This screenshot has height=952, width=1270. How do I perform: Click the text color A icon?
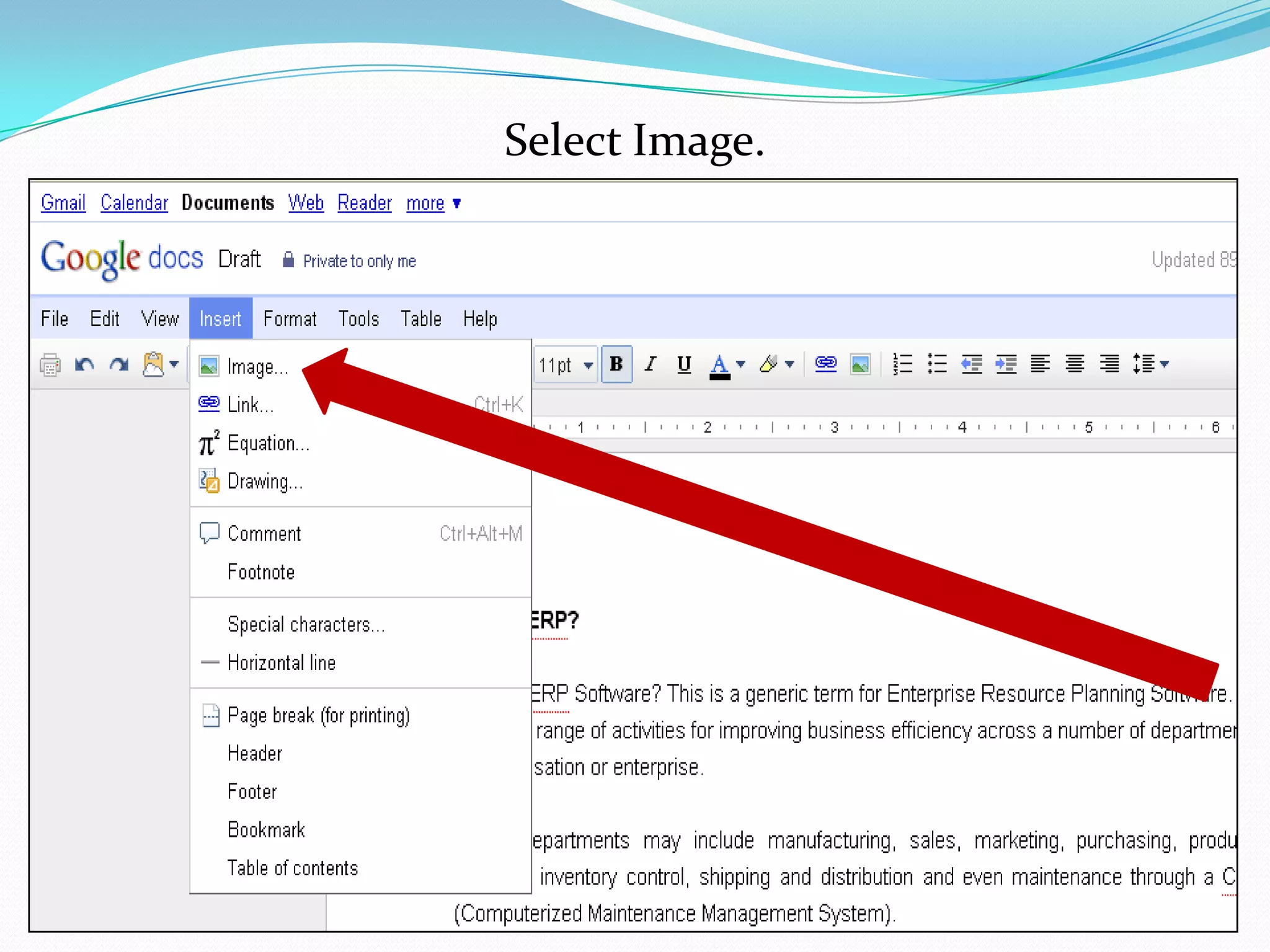[719, 366]
